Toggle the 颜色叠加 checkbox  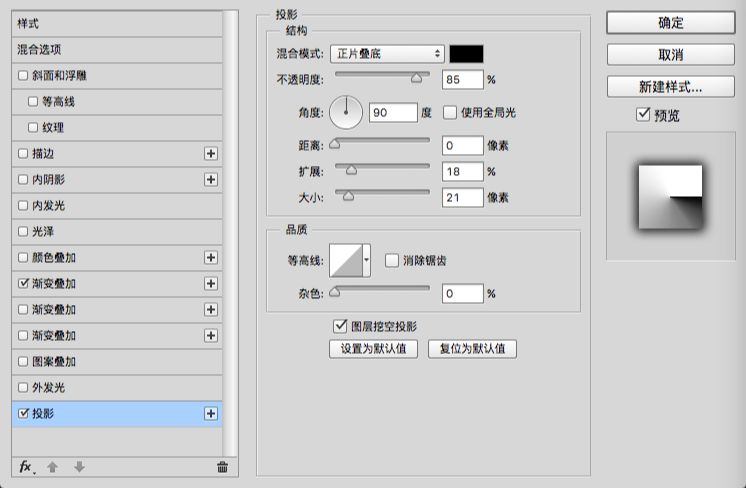click(23, 258)
